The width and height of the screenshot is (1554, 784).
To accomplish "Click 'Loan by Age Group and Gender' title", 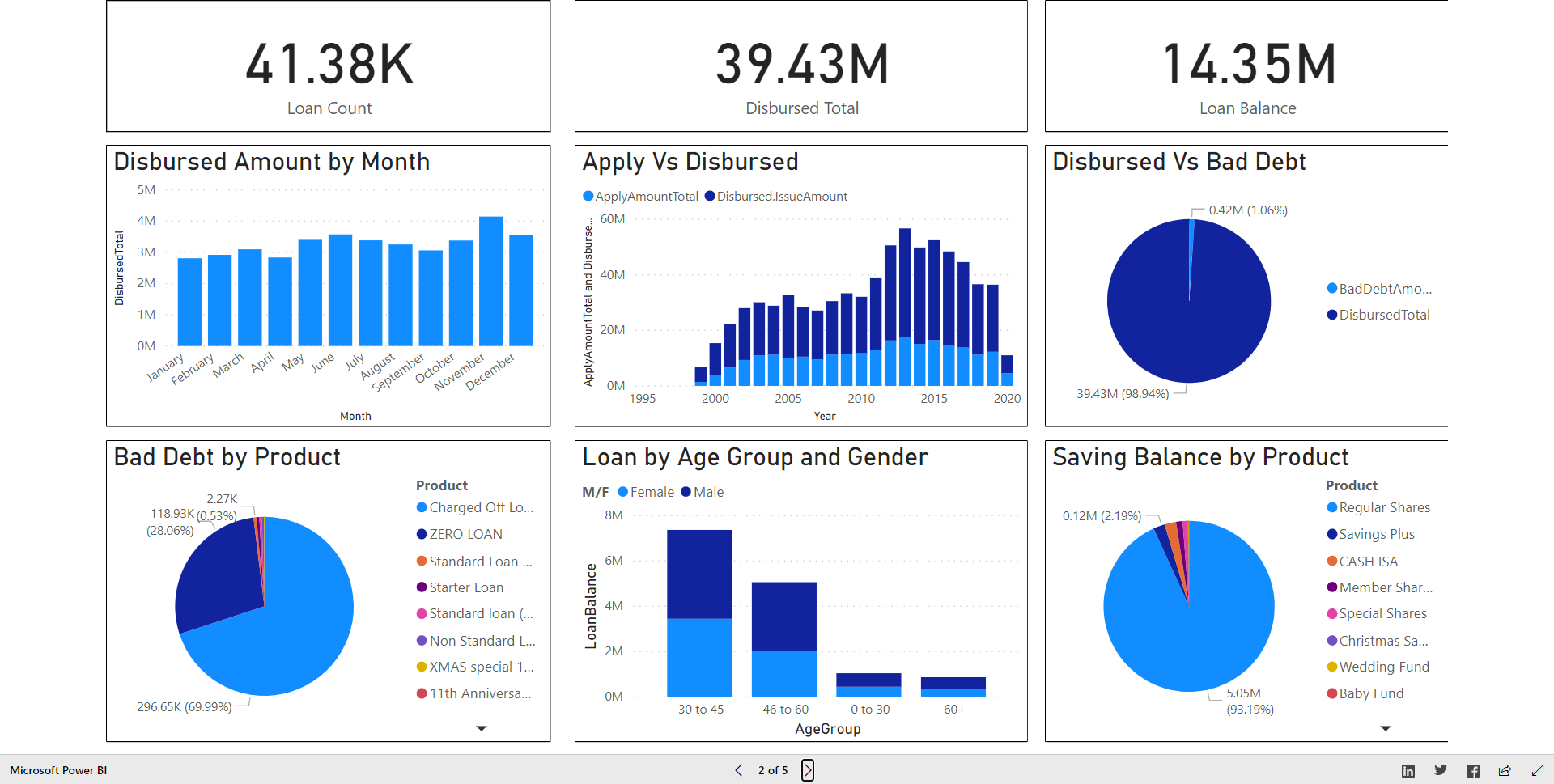I will point(755,457).
